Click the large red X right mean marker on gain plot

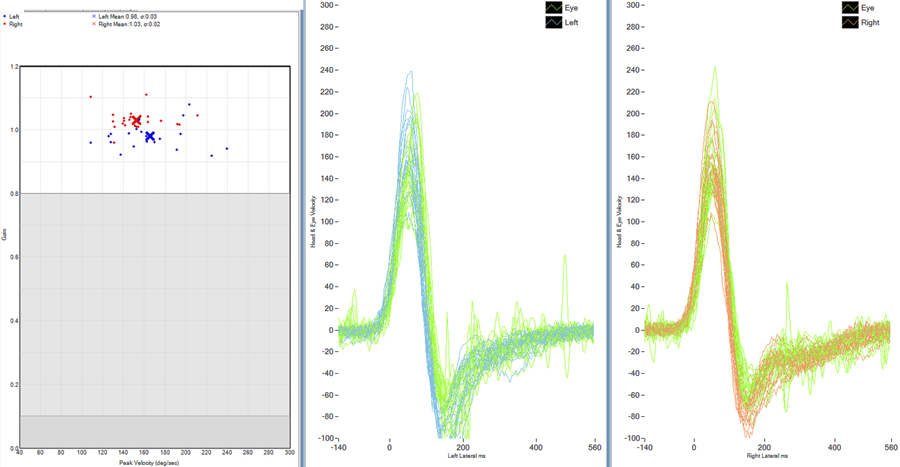coord(137,121)
